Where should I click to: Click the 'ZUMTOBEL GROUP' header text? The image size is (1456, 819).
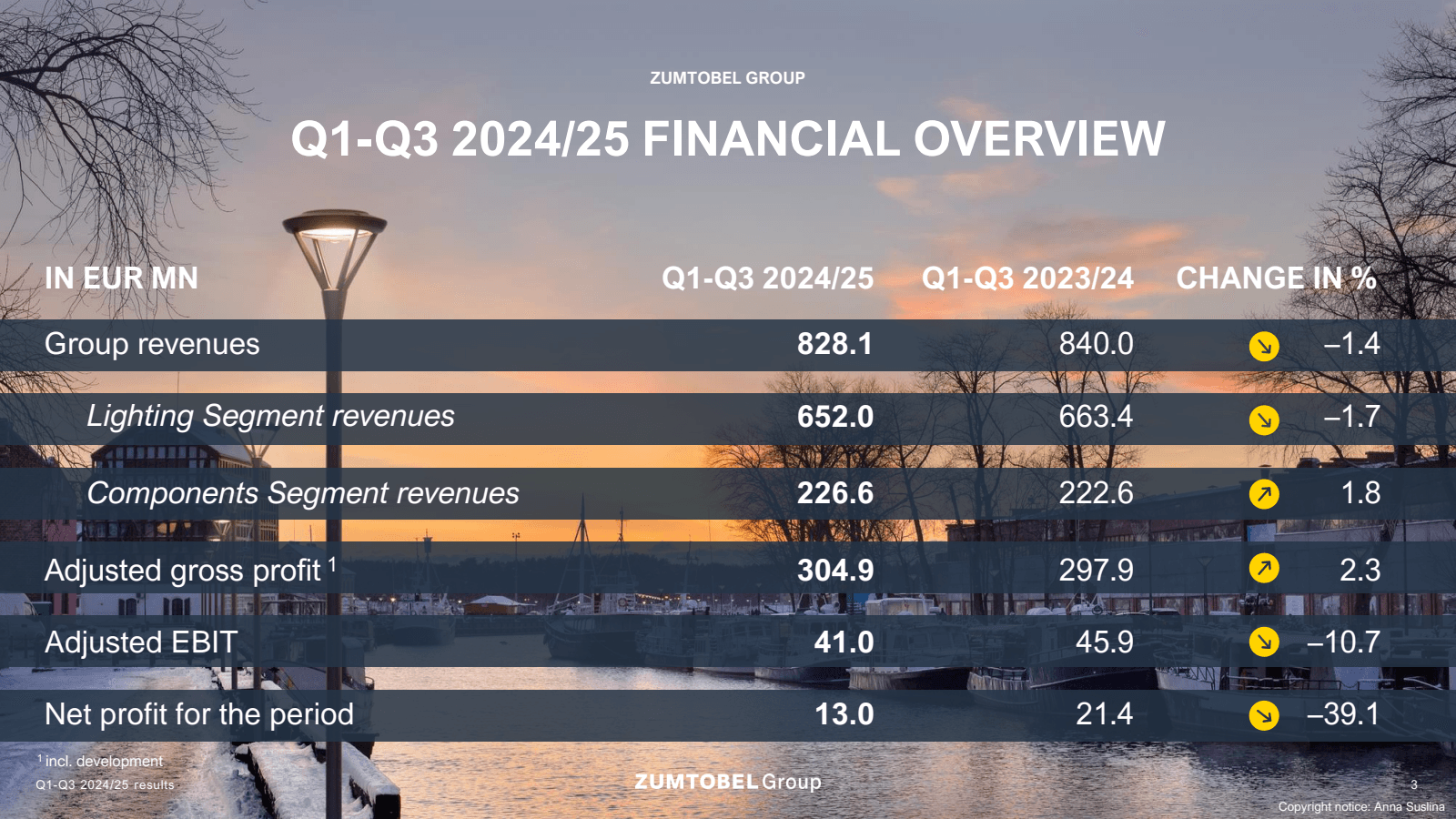[x=728, y=78]
